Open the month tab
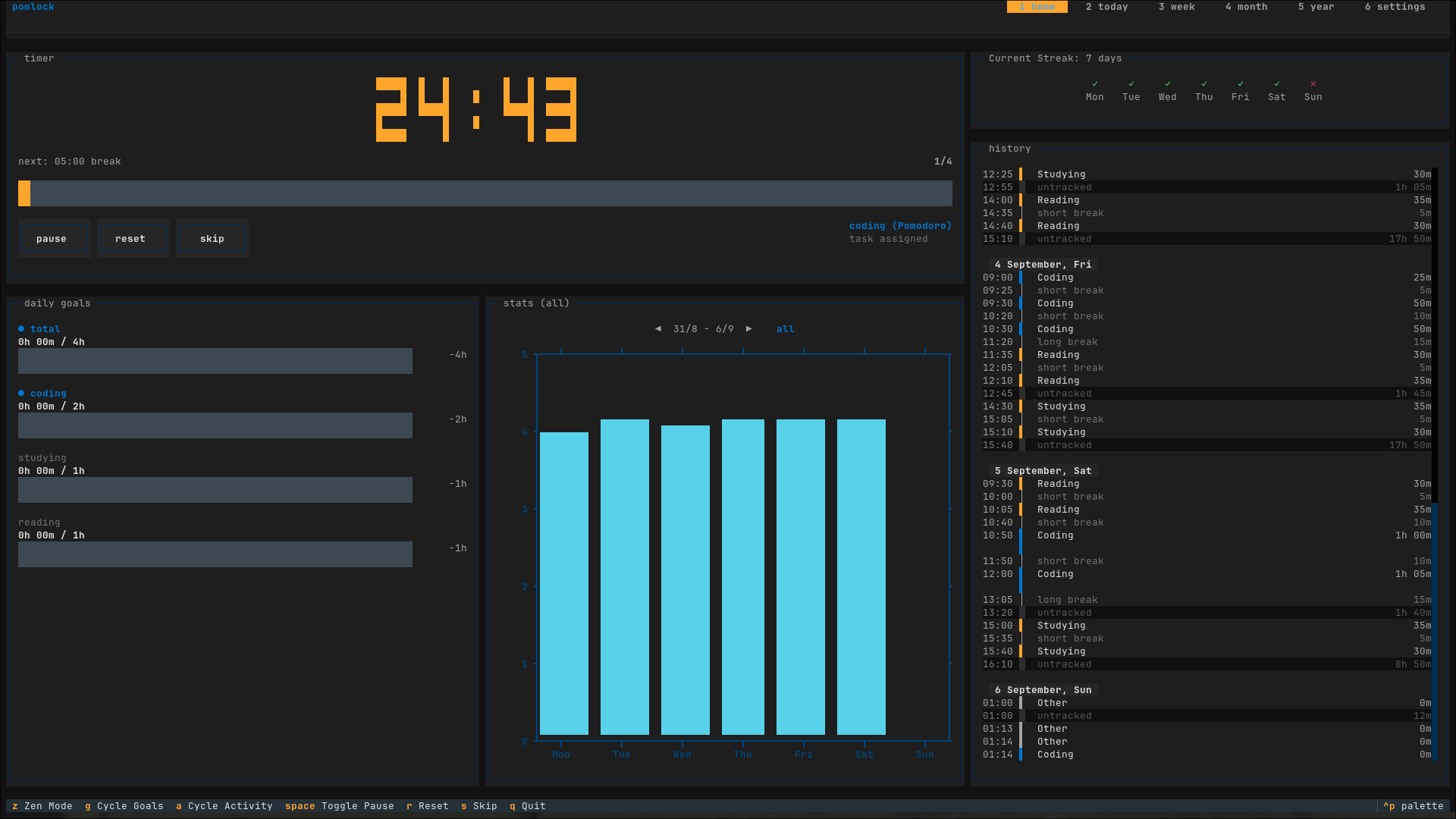This screenshot has height=819, width=1456. point(1247,7)
